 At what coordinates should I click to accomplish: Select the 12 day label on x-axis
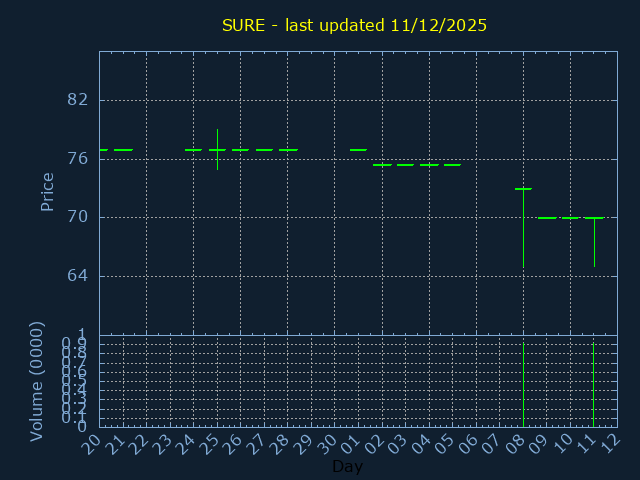tap(610, 442)
